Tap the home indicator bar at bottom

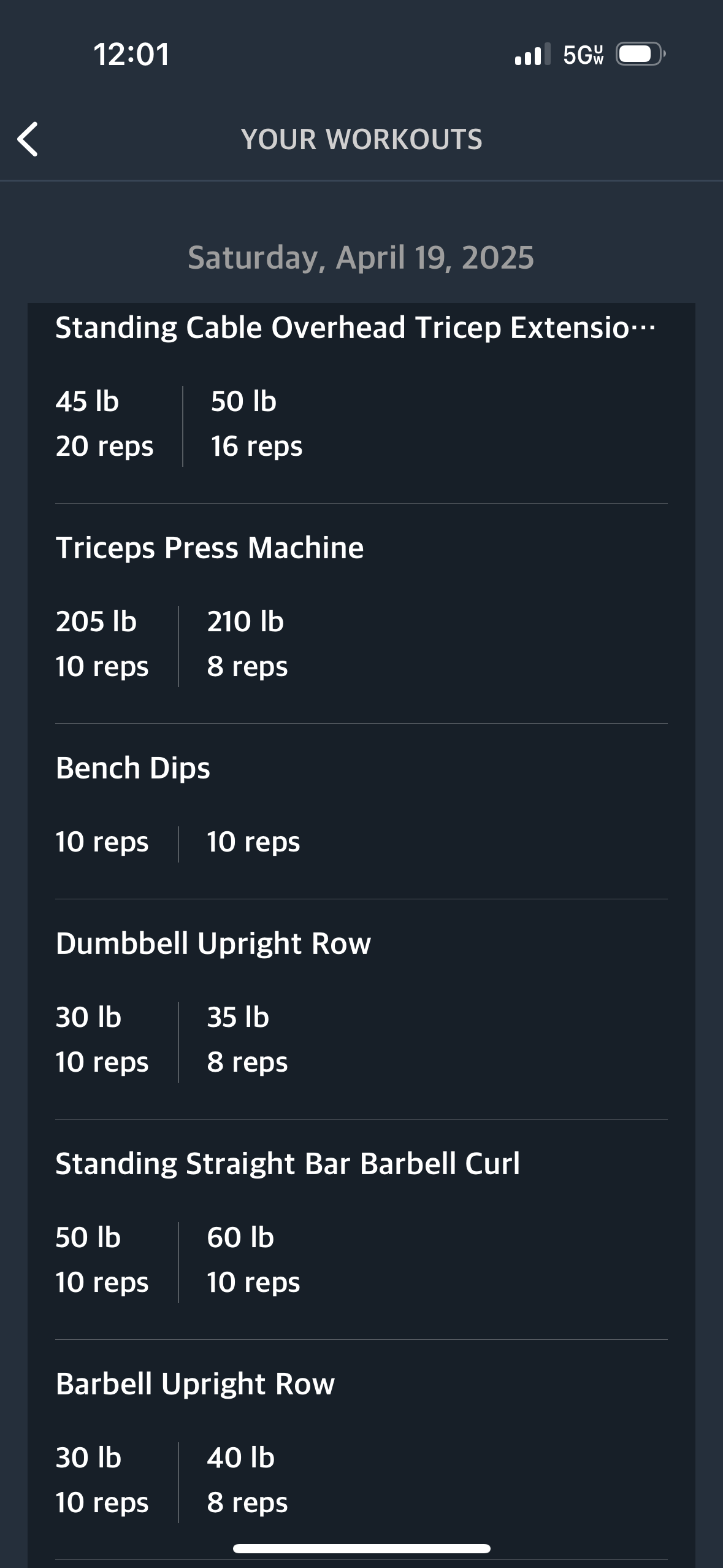[362, 1548]
